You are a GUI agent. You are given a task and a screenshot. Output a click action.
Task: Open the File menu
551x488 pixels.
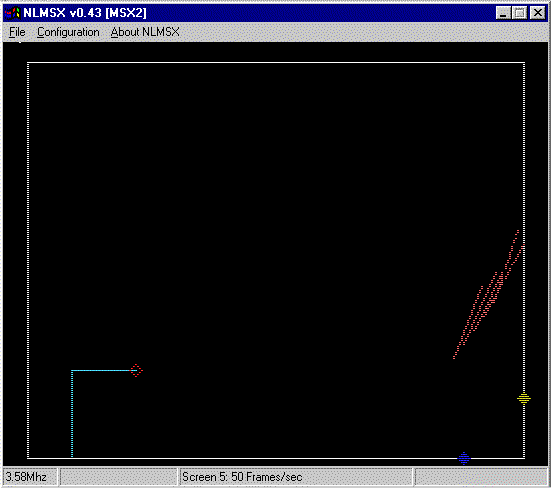[x=17, y=32]
